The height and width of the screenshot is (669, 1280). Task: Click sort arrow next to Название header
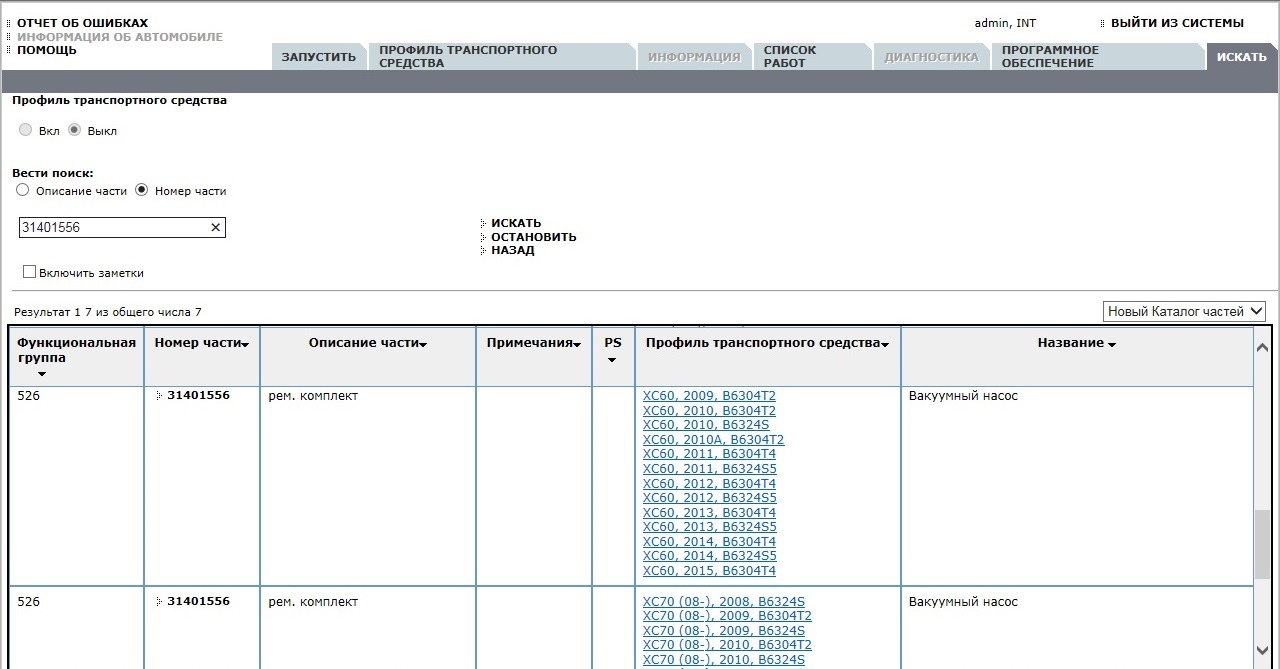1111,344
